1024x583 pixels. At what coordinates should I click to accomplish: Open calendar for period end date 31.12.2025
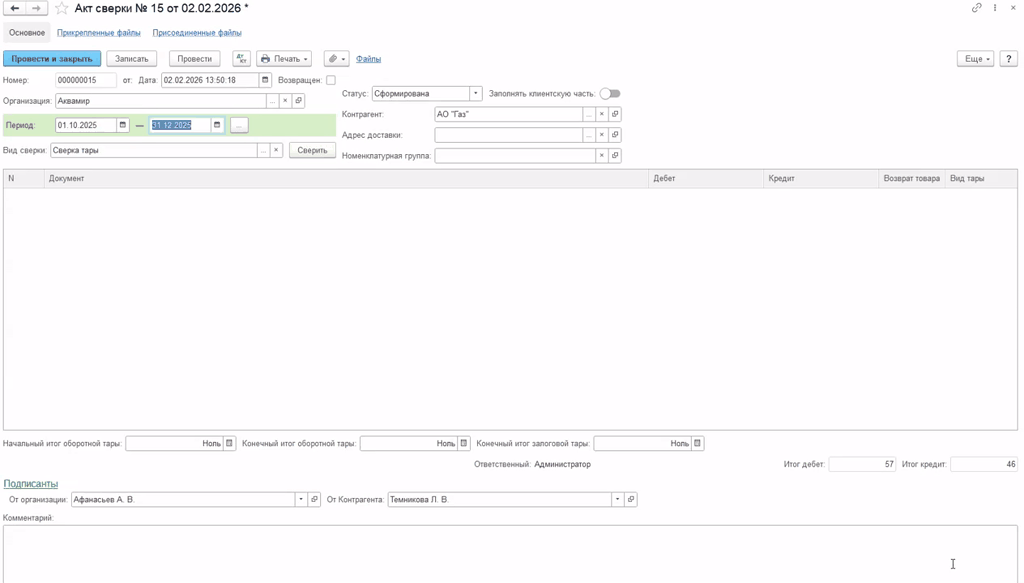click(x=217, y=125)
